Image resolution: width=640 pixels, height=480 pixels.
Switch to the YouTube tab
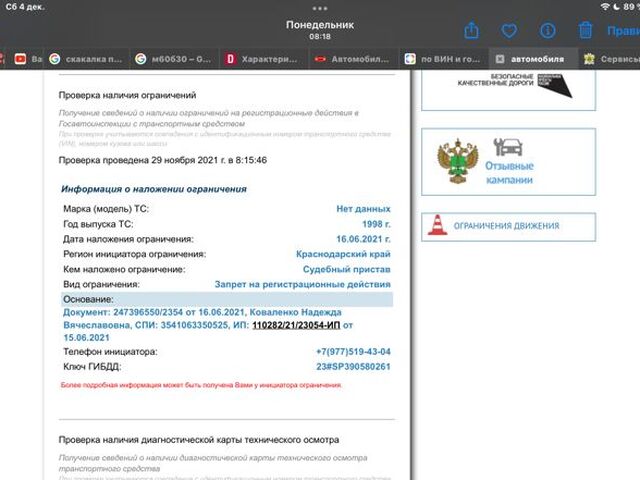27,59
